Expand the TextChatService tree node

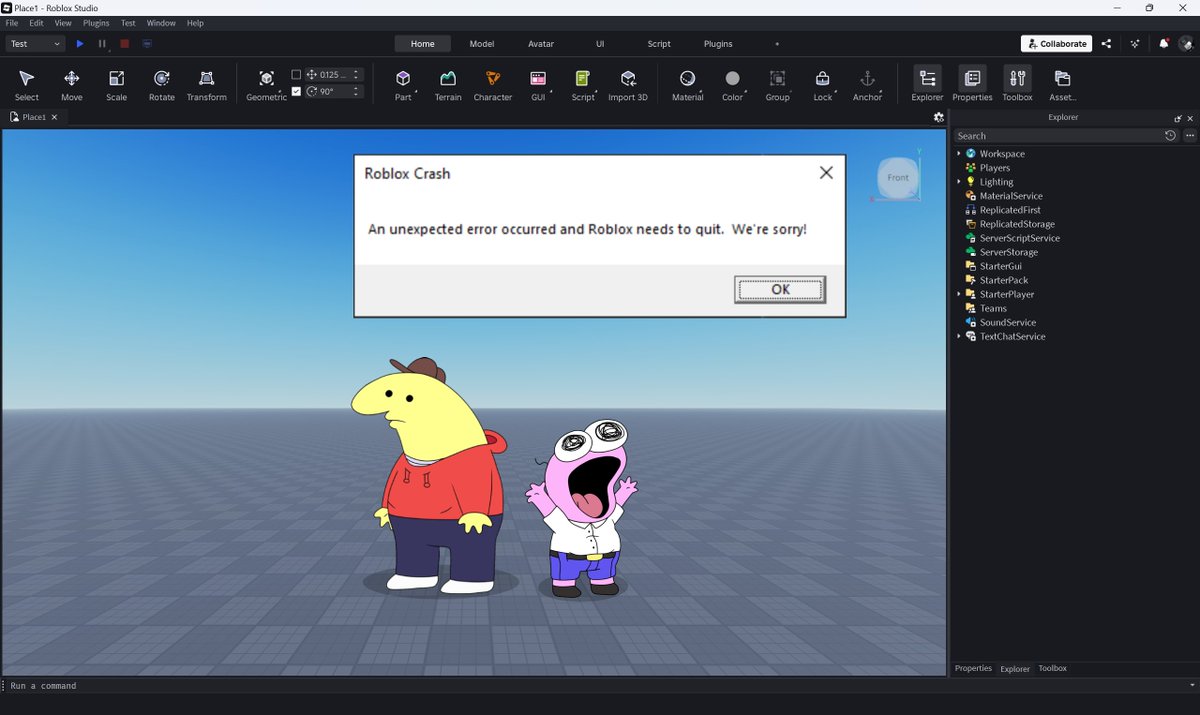click(x=959, y=336)
